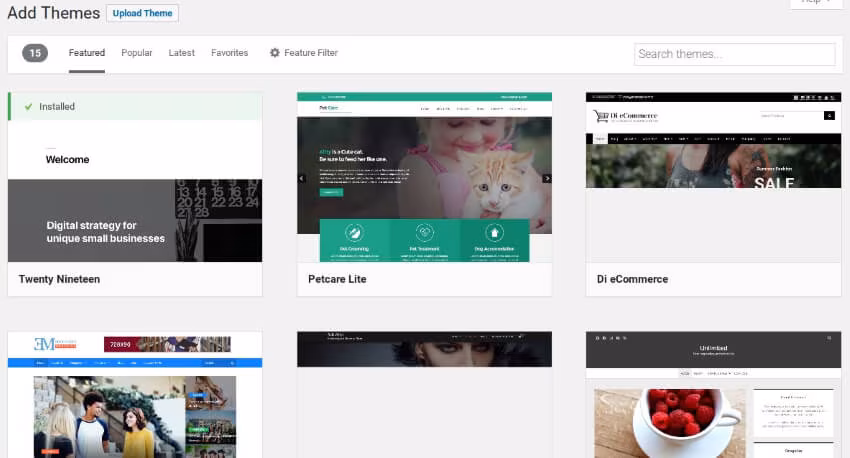Viewport: 850px width, 458px height.
Task: Open the Di eCommerce theme preview
Action: click(713, 177)
